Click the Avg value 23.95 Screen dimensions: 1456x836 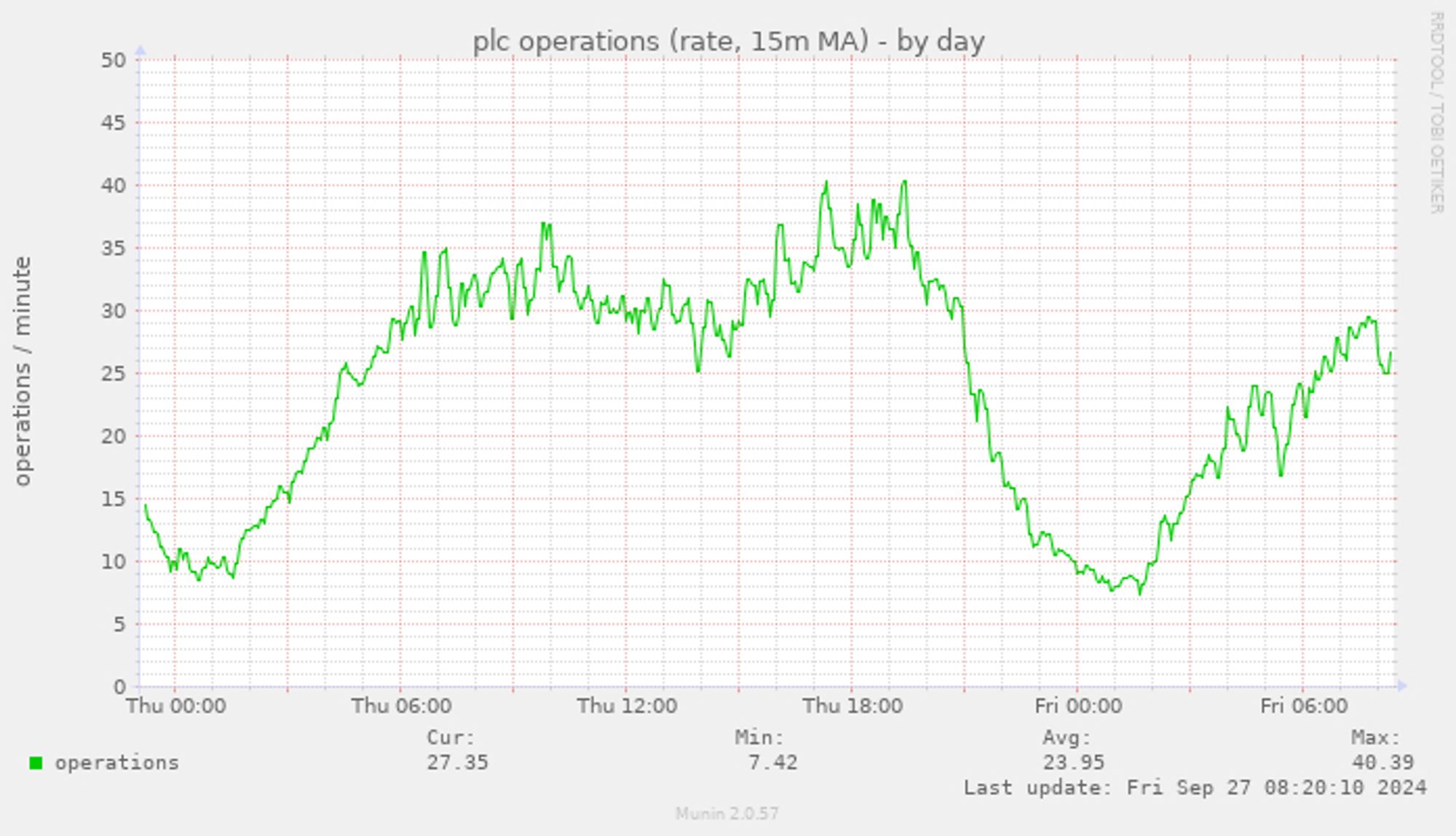click(x=1073, y=762)
